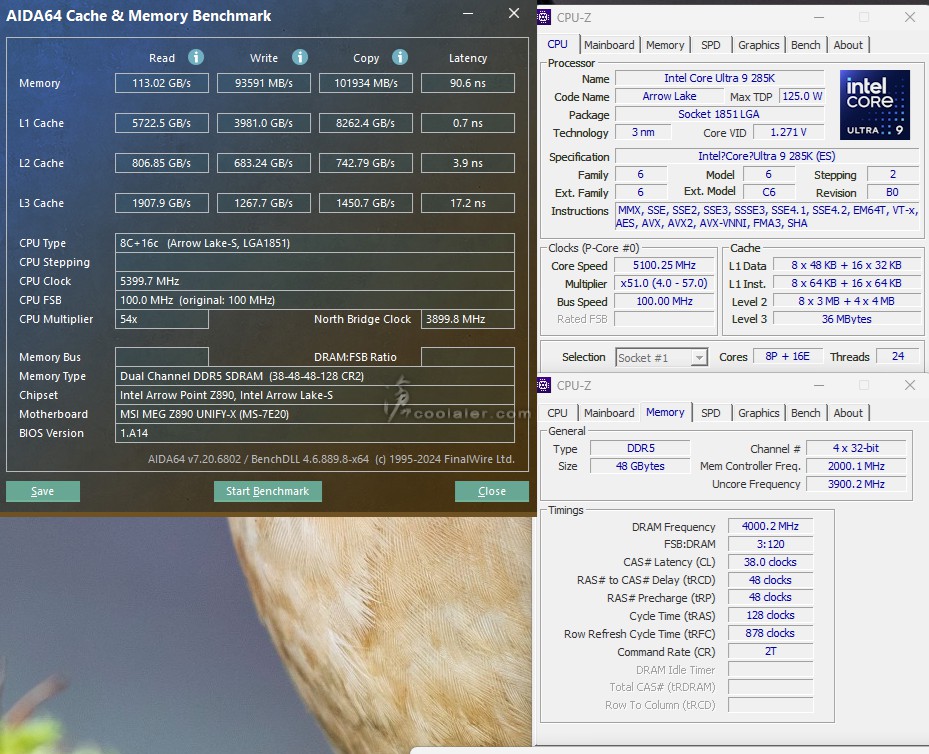Click L2 Cache Write value 683.24 GB/s
The image size is (929, 754).
click(x=264, y=163)
